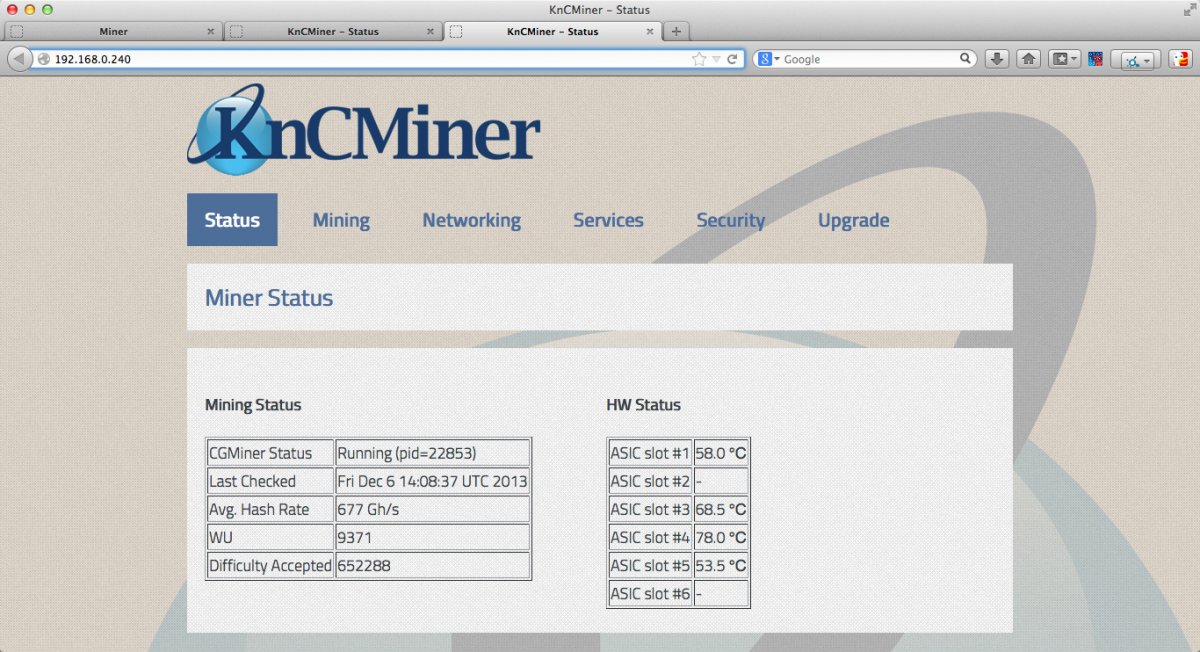Viewport: 1200px width, 652px height.
Task: Click the Fri Dec 6 14:08:37 UTC 2013 value
Action: click(432, 481)
